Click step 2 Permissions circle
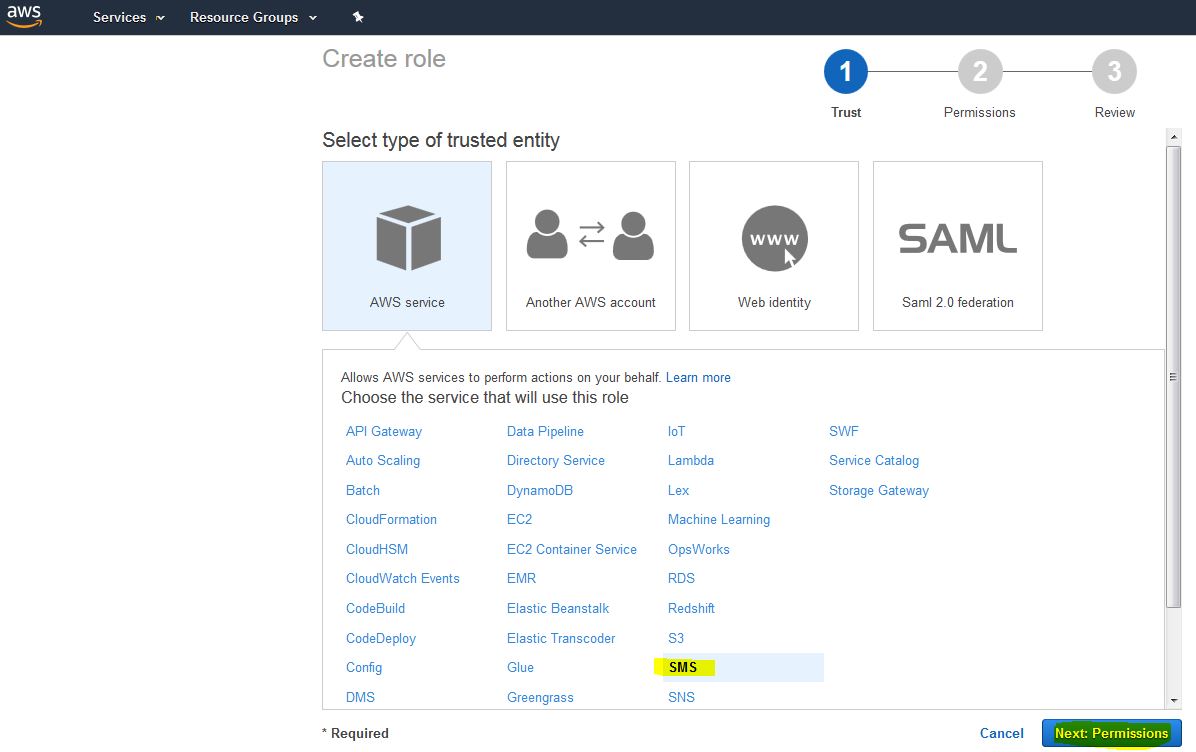The width and height of the screenshot is (1196, 752). click(979, 72)
